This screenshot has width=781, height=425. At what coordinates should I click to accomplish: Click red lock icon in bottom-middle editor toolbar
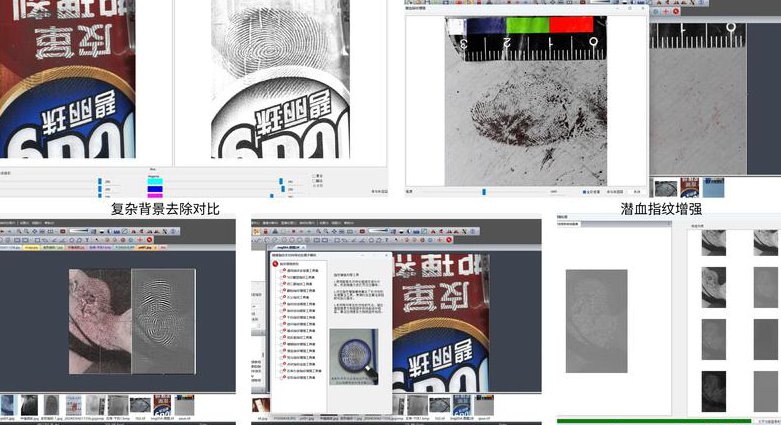265,231
